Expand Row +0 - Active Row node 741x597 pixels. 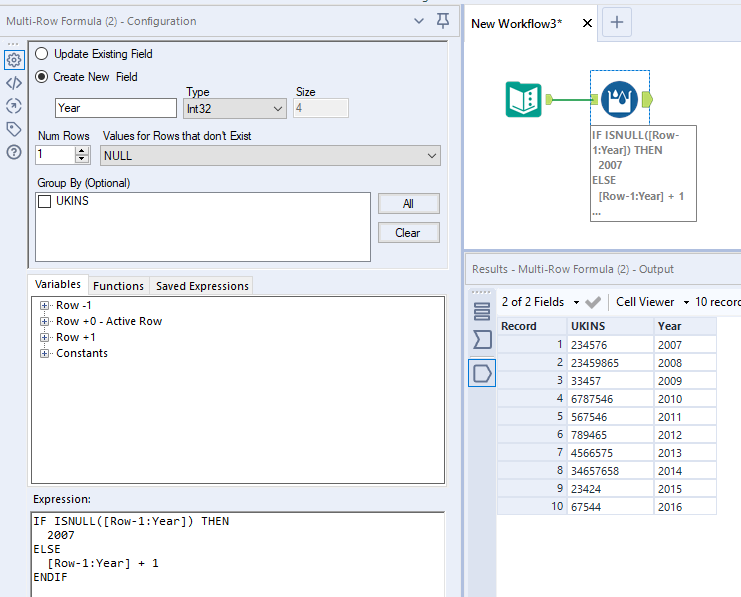pos(44,321)
